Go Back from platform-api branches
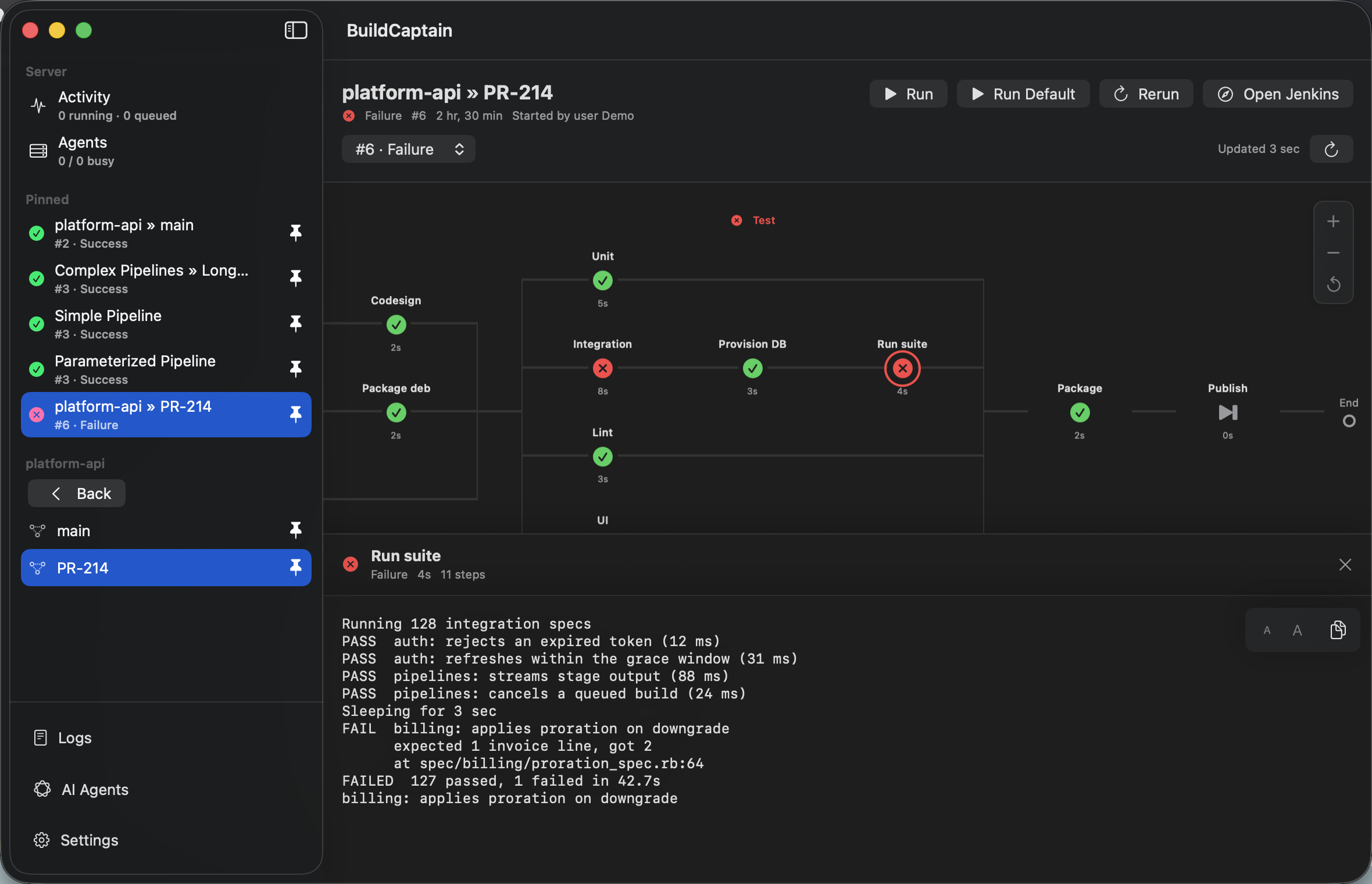The height and width of the screenshot is (884, 1372). pos(77,493)
